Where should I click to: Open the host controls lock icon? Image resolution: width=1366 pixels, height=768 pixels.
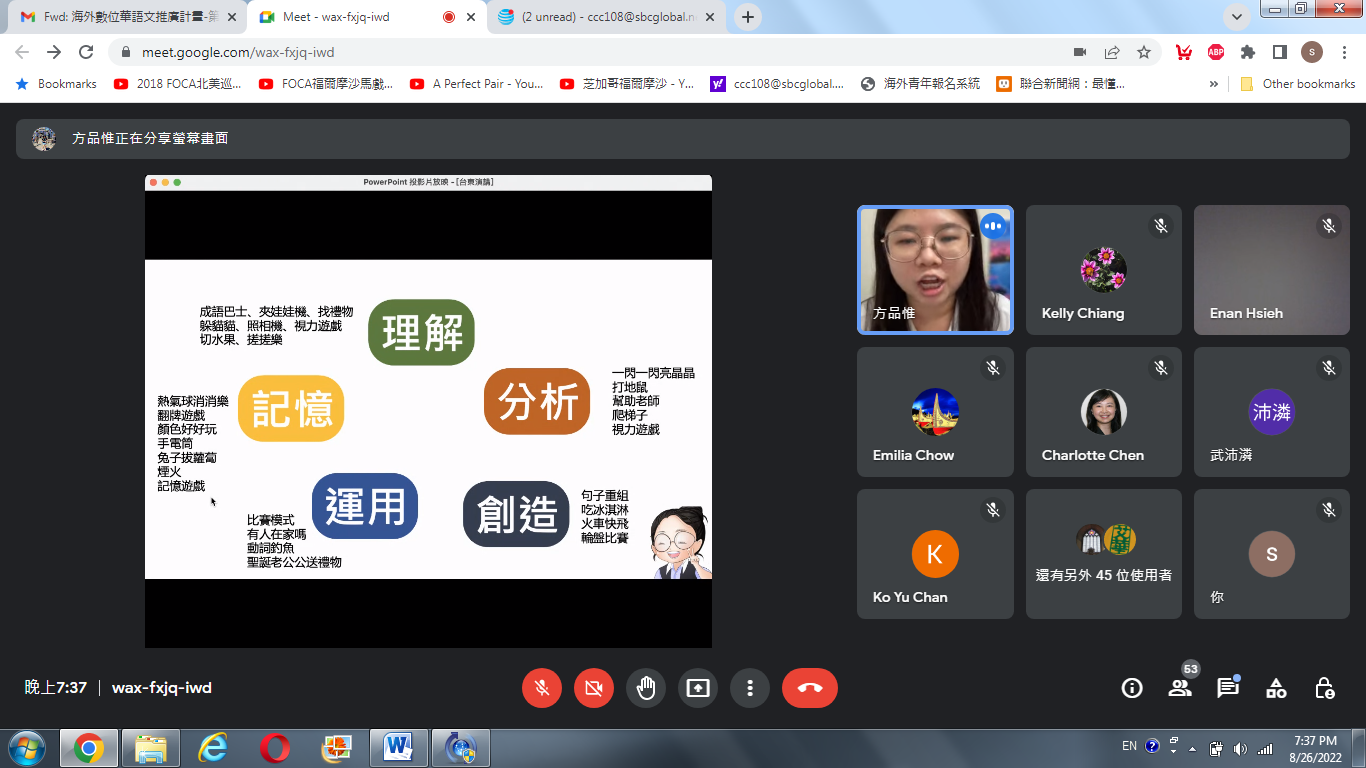1324,688
